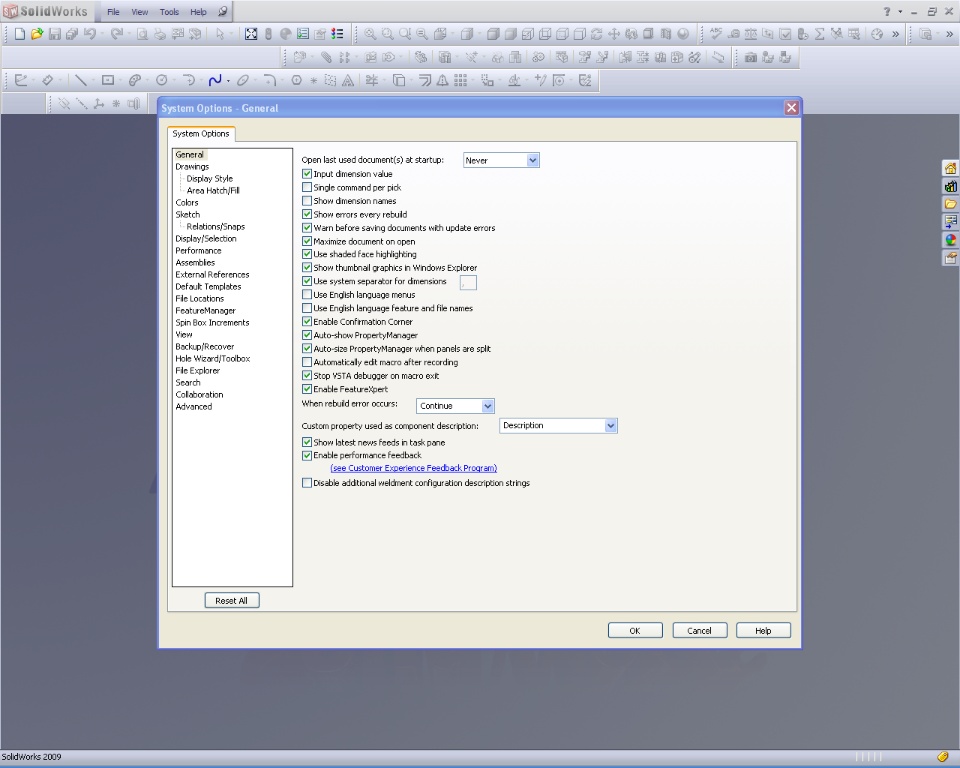Open the Tools menu
This screenshot has width=960, height=768.
tap(169, 12)
